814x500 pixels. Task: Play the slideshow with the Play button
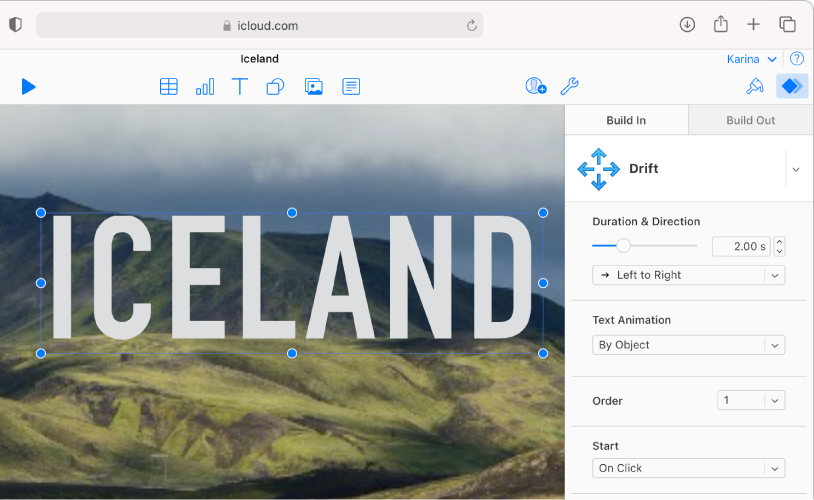29,87
